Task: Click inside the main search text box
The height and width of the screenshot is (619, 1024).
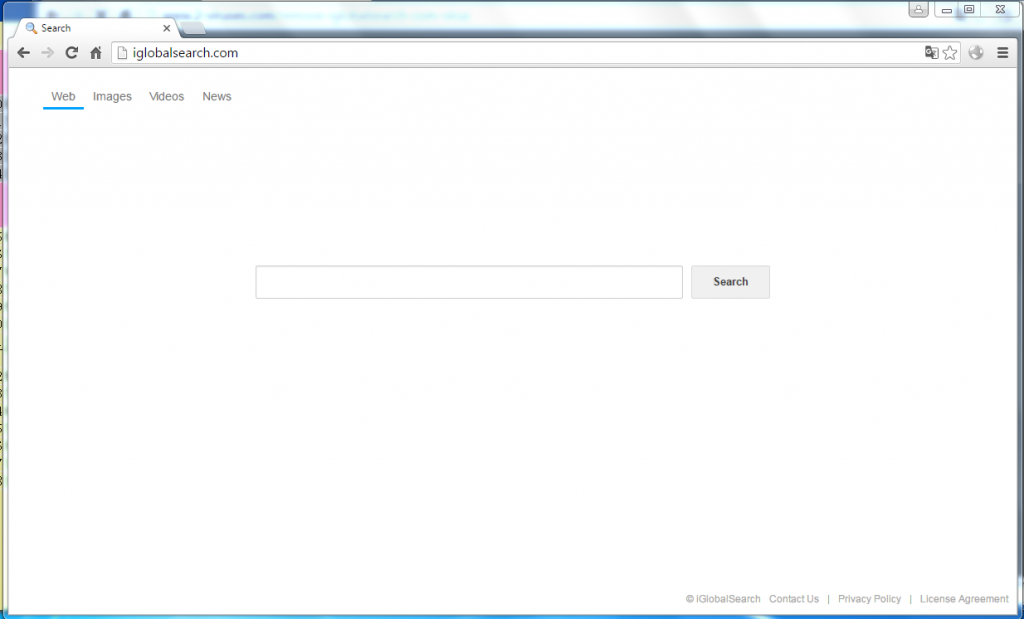Action: pos(469,282)
